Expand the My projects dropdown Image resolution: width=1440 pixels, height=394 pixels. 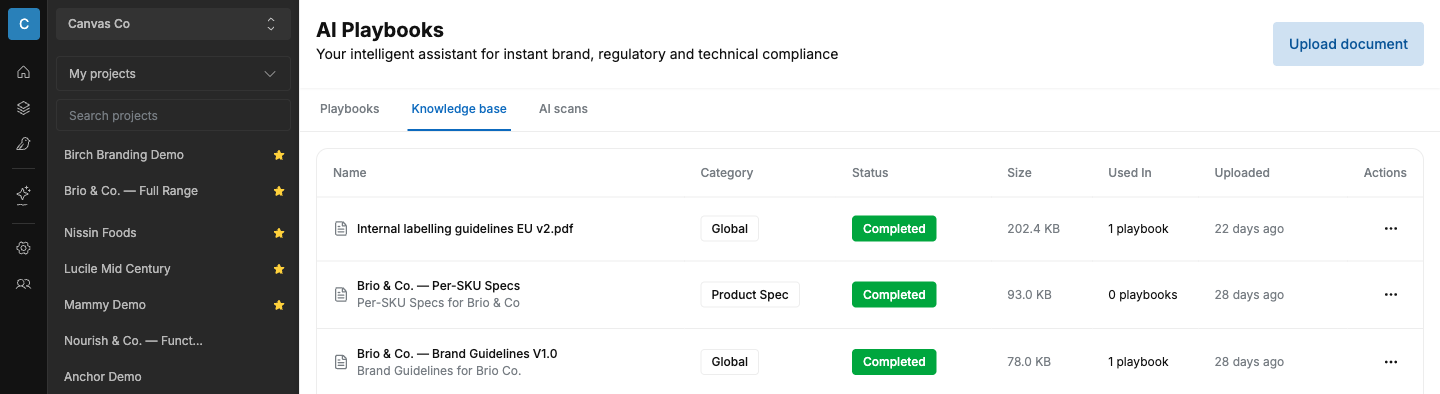click(x=173, y=74)
